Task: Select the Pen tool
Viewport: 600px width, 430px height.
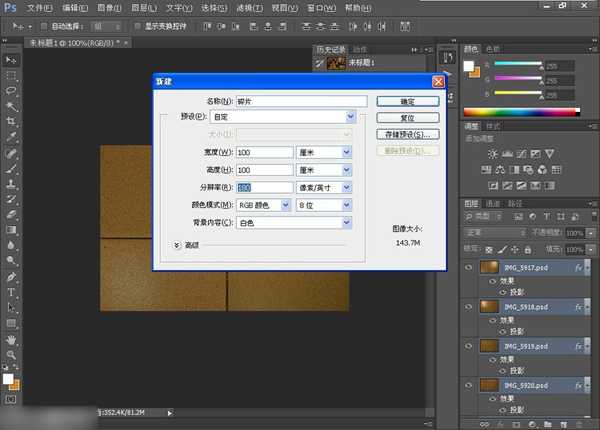Action: pos(12,276)
